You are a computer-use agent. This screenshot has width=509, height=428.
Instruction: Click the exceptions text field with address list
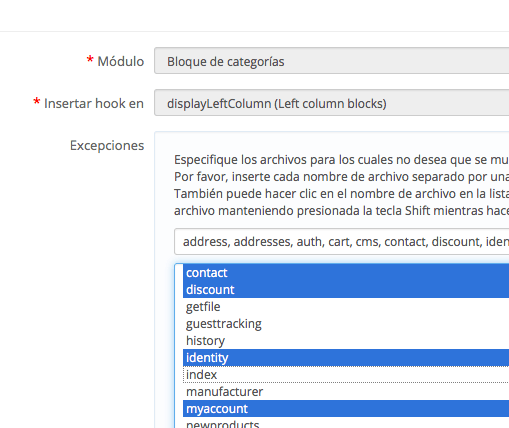click(x=342, y=242)
